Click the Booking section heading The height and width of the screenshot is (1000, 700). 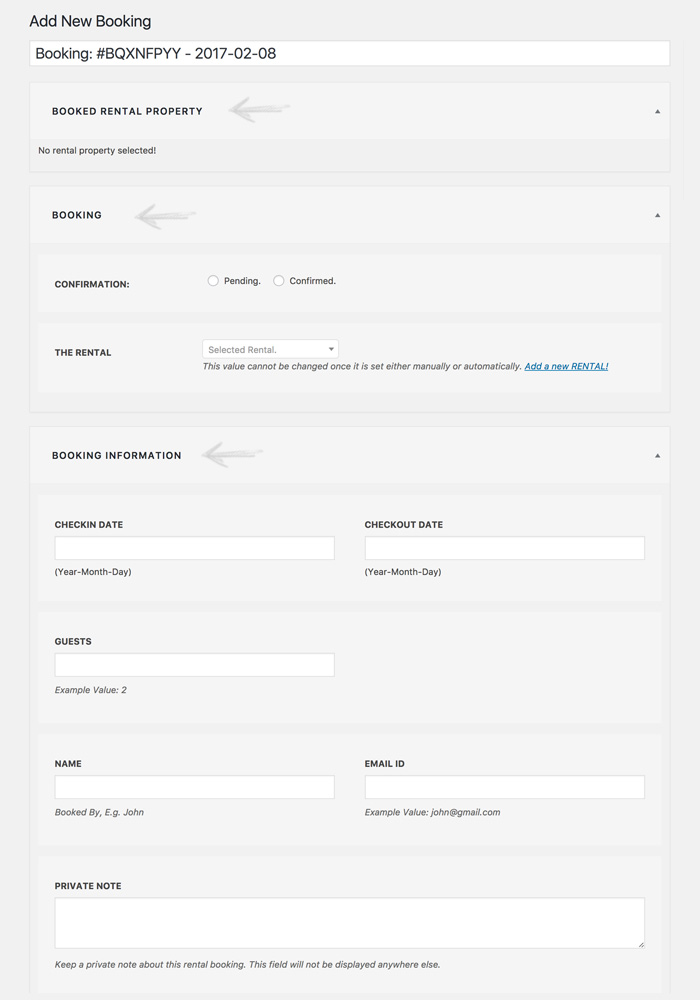click(x=77, y=215)
